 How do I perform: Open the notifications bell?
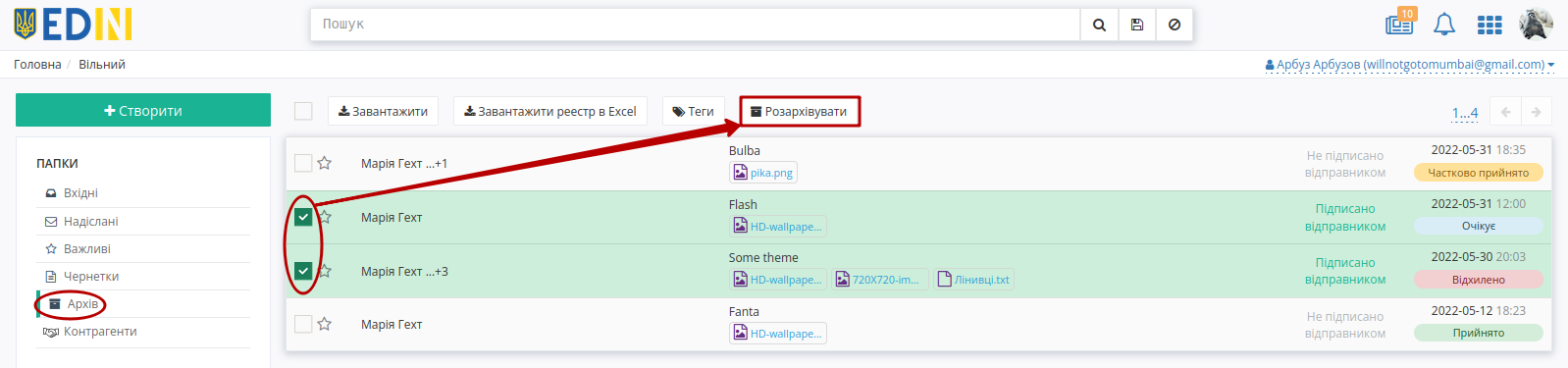tap(1444, 25)
